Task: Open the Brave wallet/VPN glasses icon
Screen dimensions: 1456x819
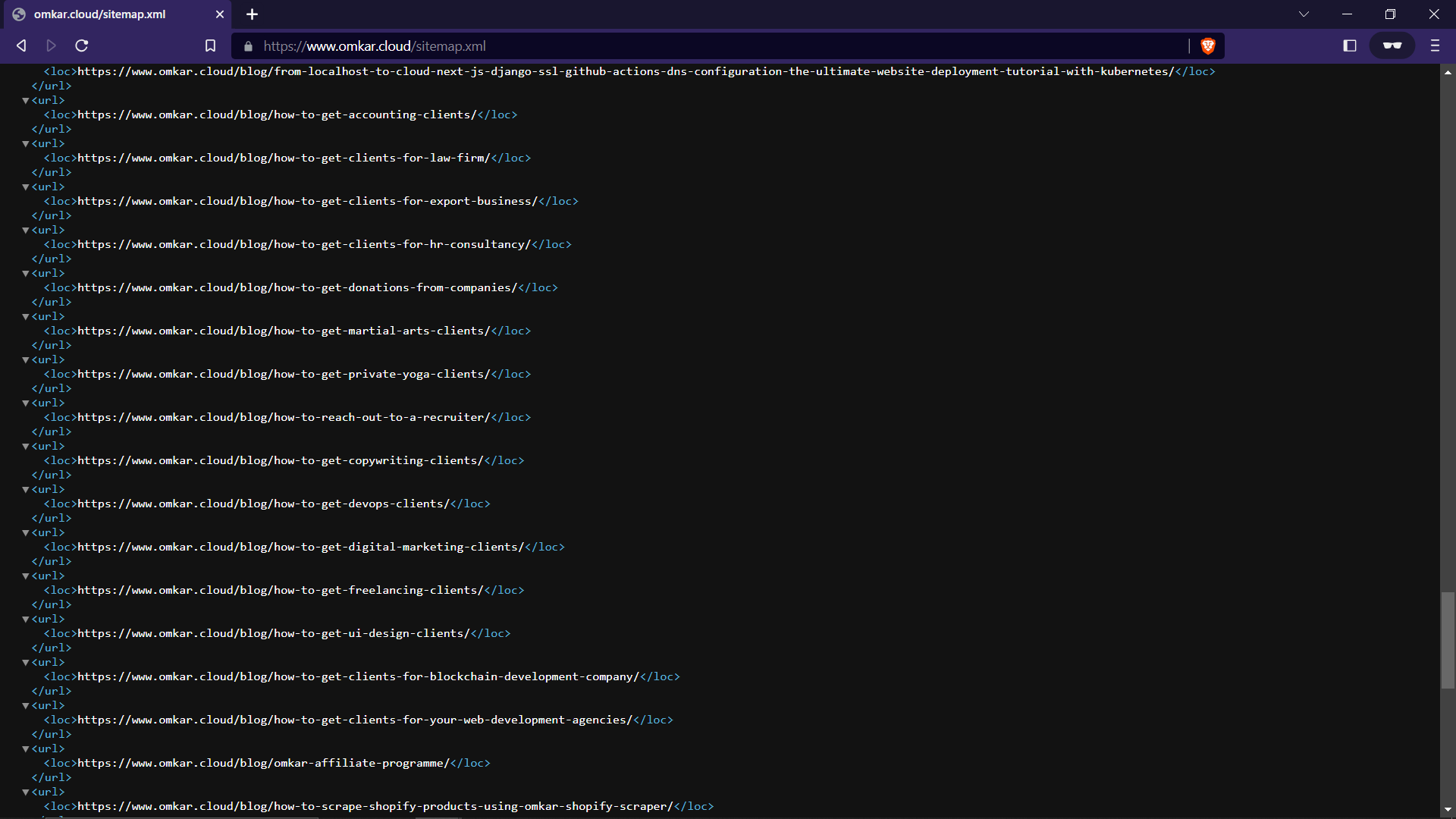Action: tap(1392, 45)
